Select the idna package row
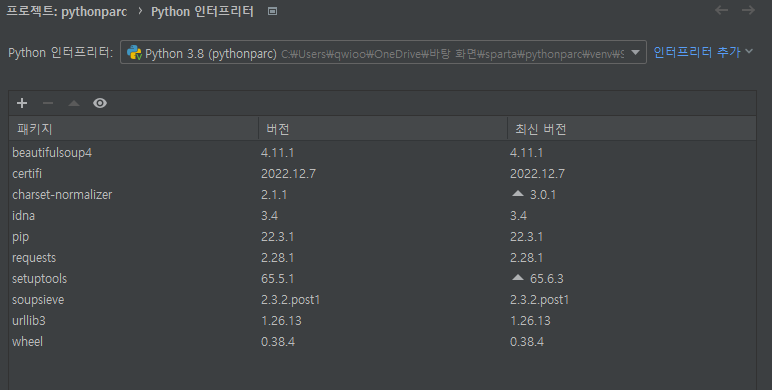772x390 pixels. (x=383, y=216)
